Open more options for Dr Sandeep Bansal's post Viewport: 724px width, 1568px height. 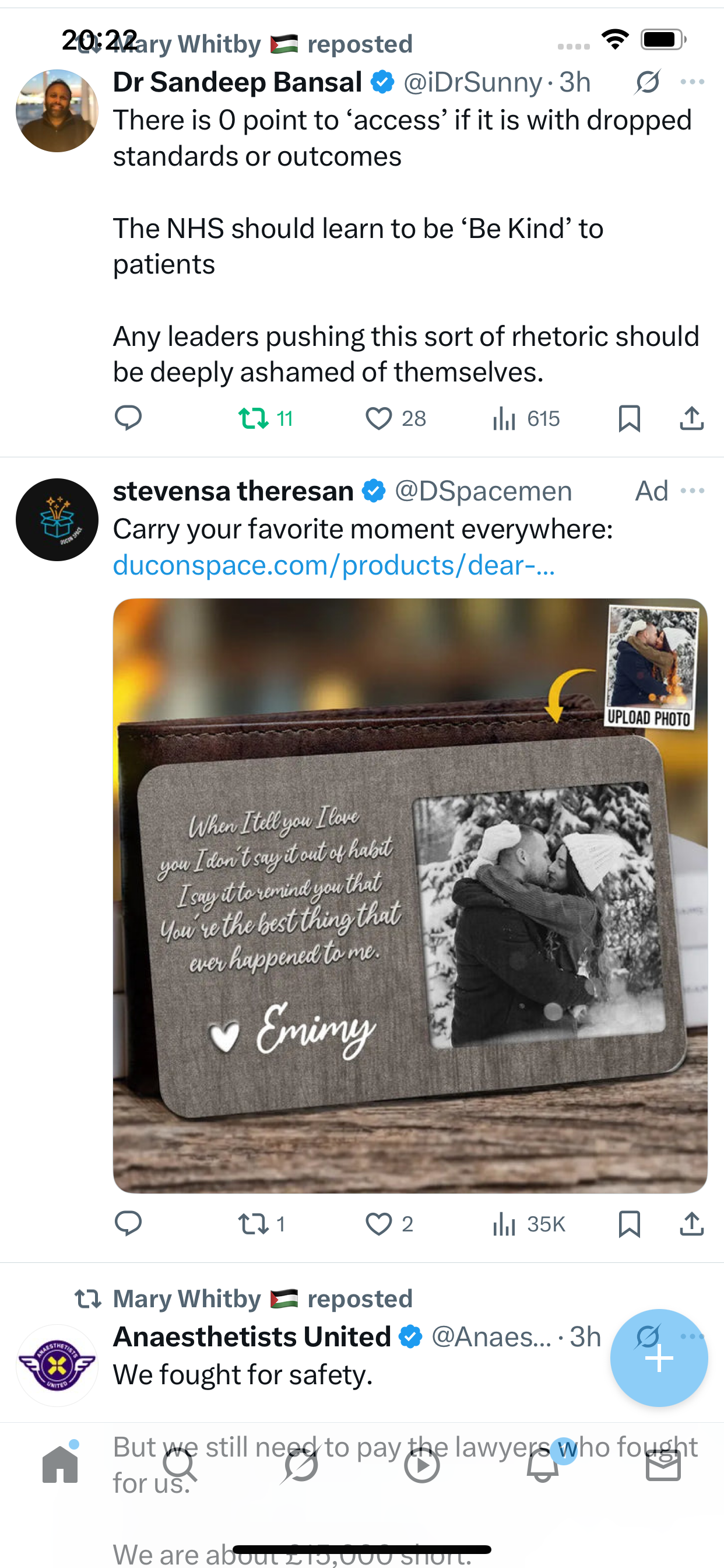click(693, 82)
